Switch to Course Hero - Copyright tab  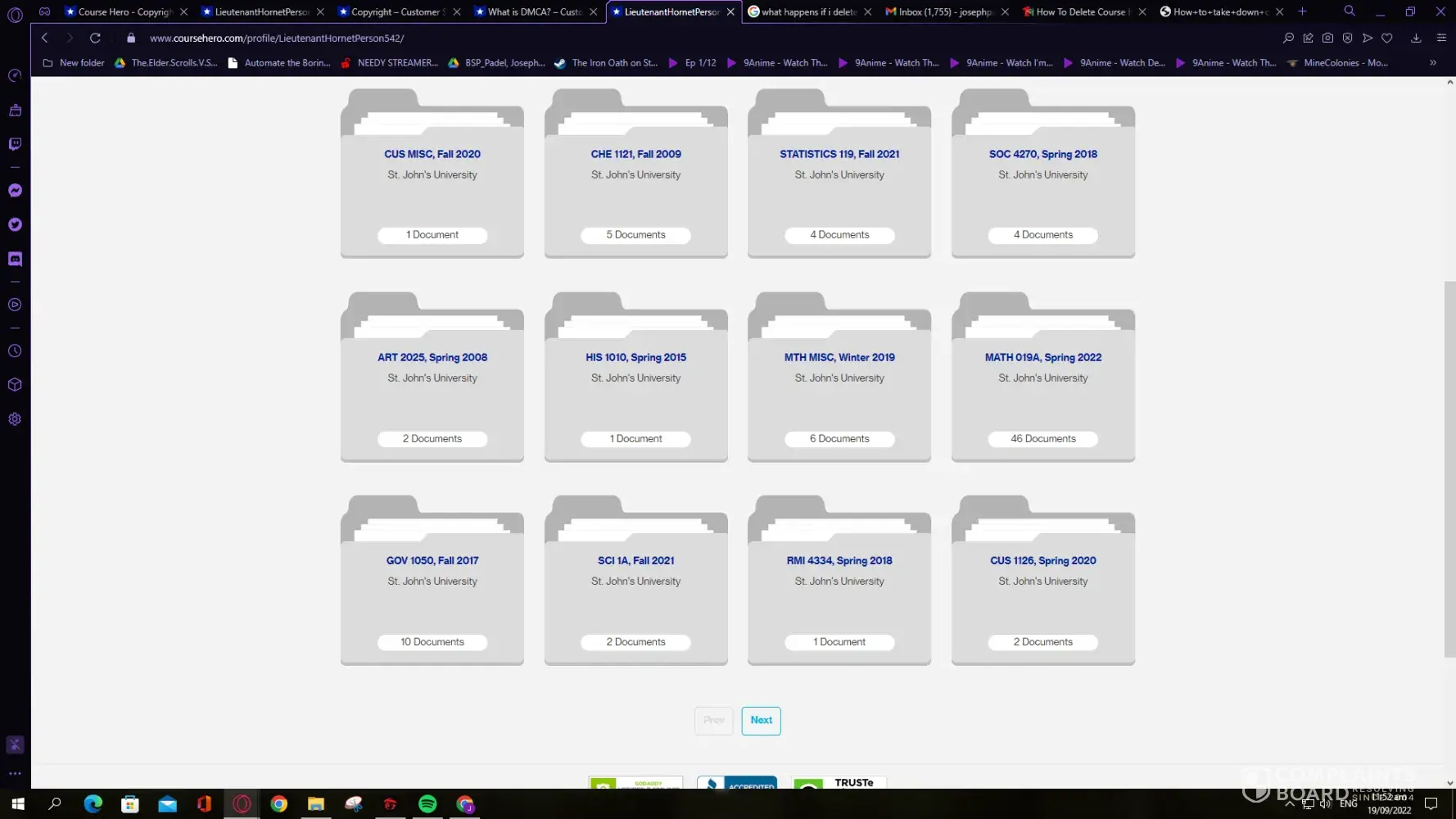(x=126, y=11)
